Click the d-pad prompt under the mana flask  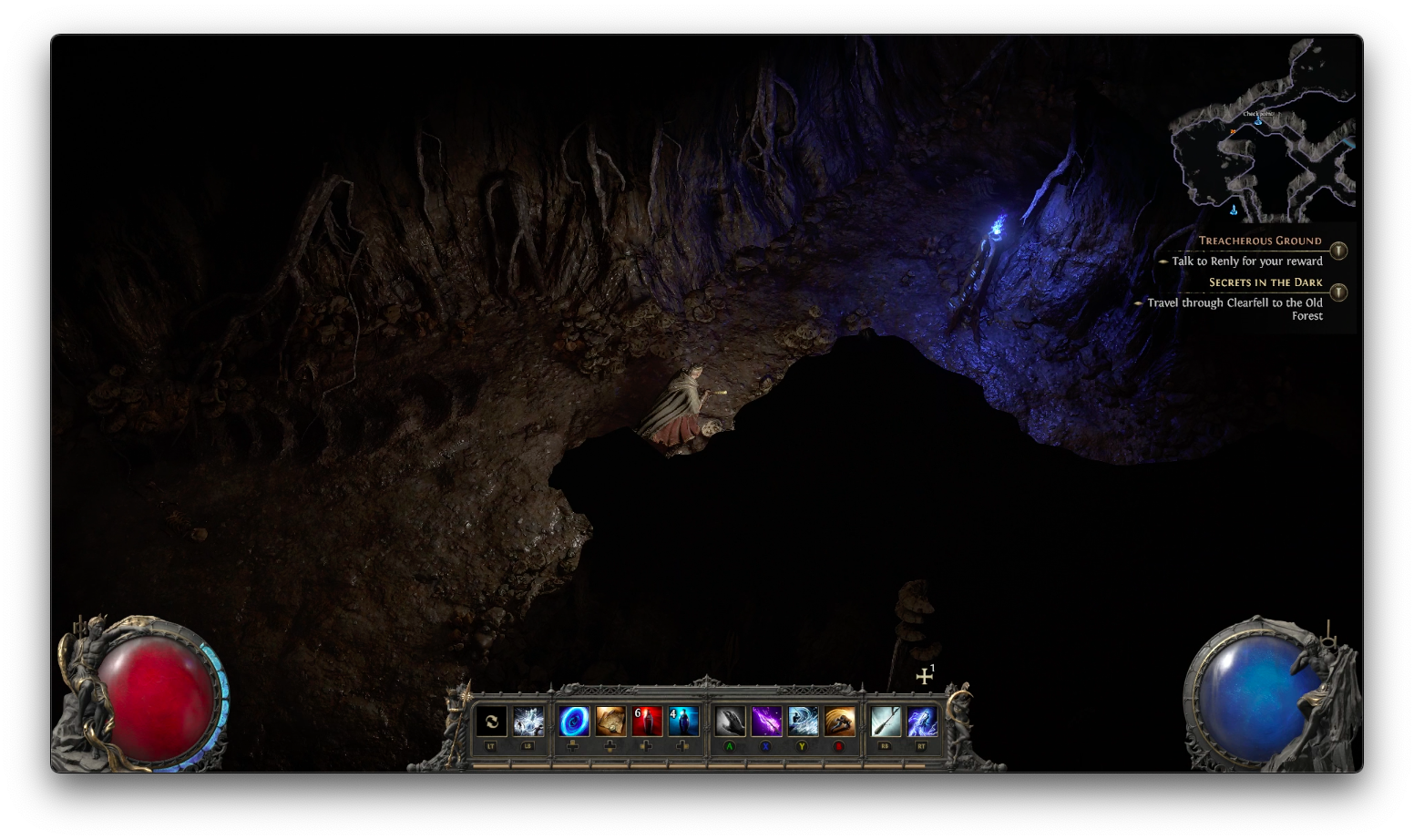(x=683, y=746)
